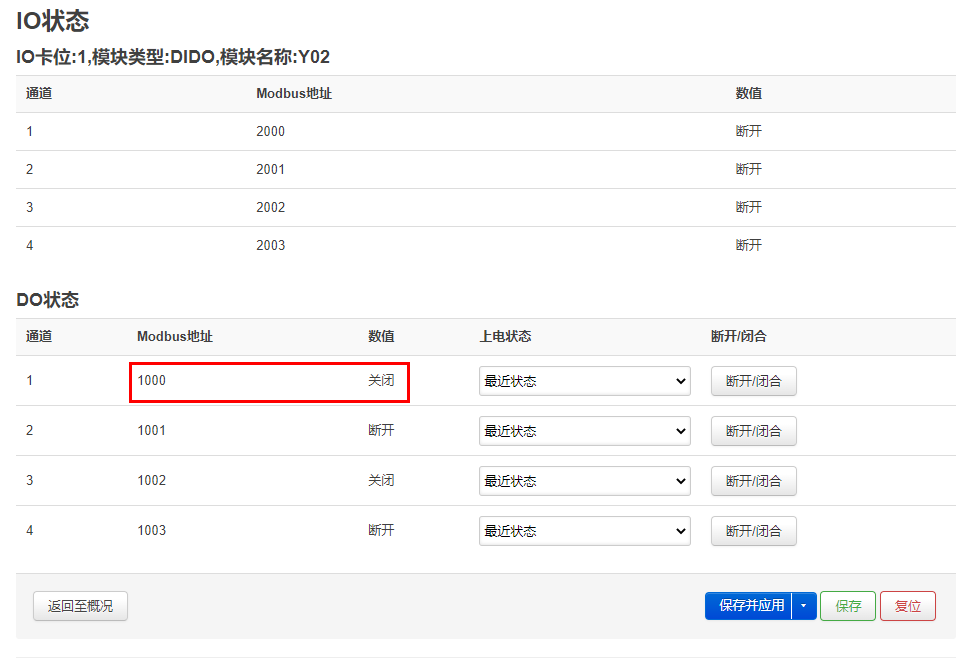The height and width of the screenshot is (662, 960).
Task: Click the 断开 value for address 2001
Action: 749,169
